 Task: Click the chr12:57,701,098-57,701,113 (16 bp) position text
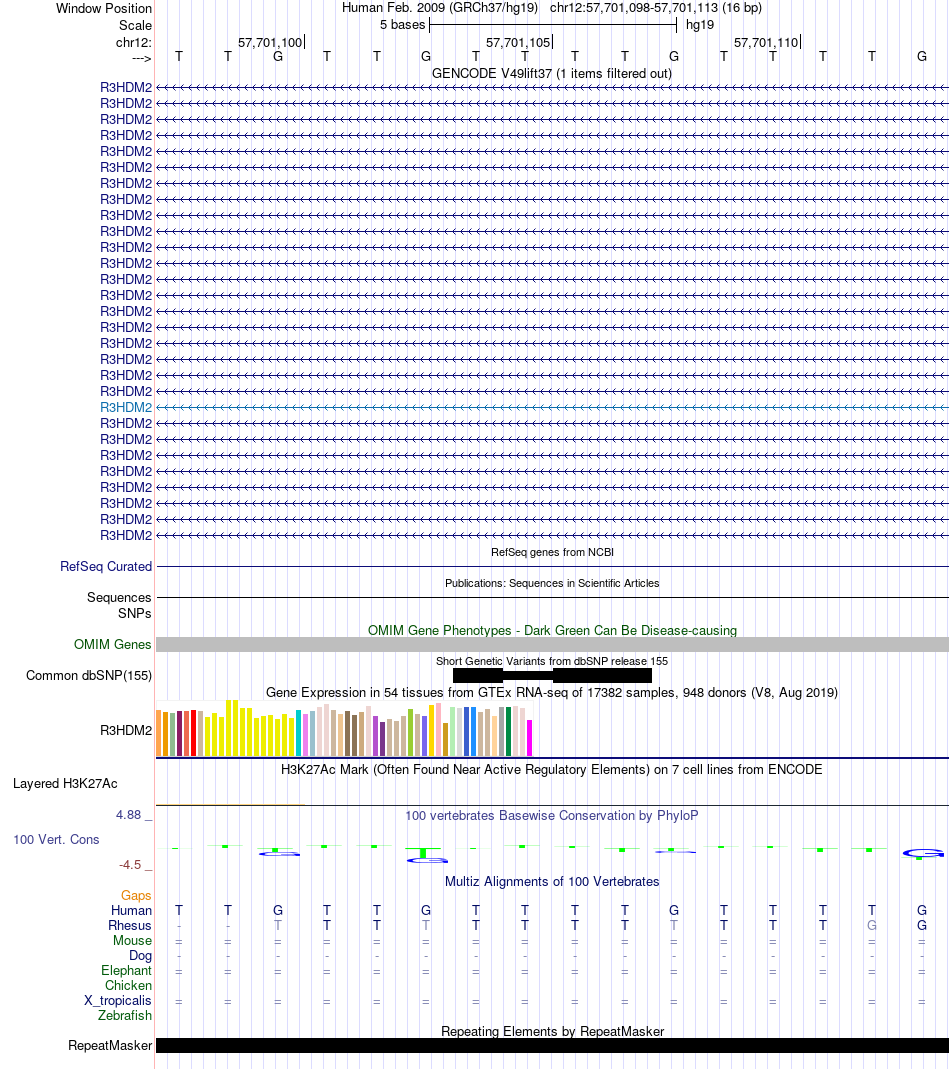[655, 7]
